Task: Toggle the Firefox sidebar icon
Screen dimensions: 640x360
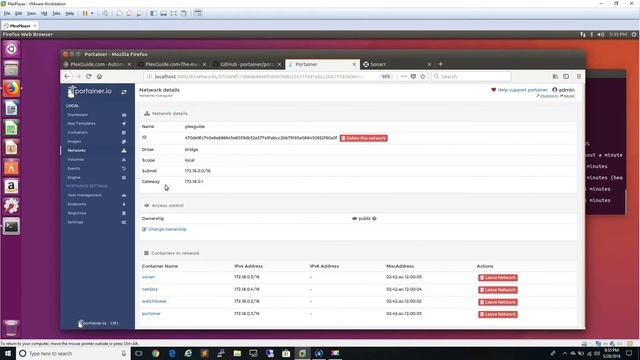Action: 566,76
